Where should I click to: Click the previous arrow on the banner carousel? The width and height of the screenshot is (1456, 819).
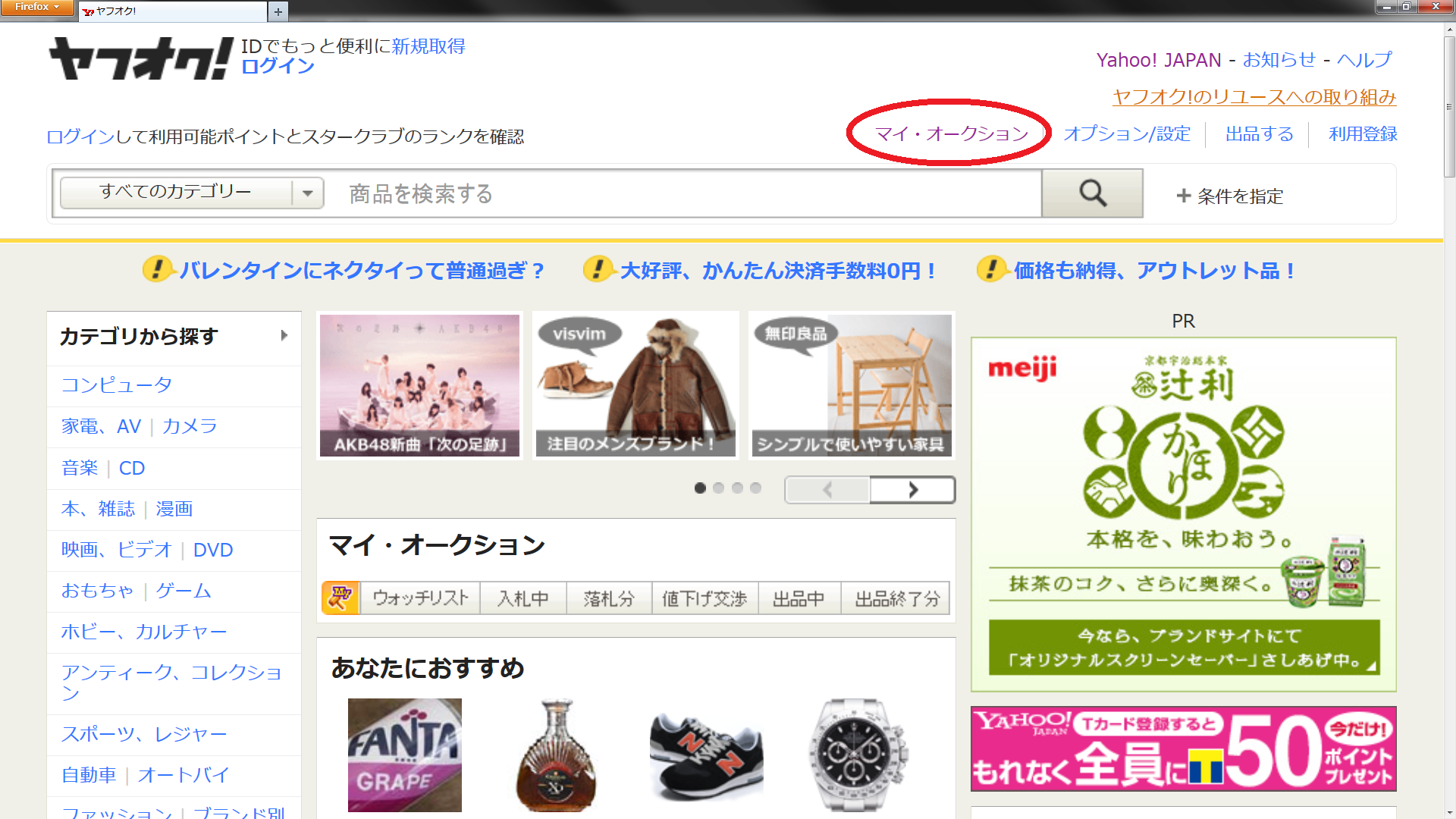(x=827, y=490)
